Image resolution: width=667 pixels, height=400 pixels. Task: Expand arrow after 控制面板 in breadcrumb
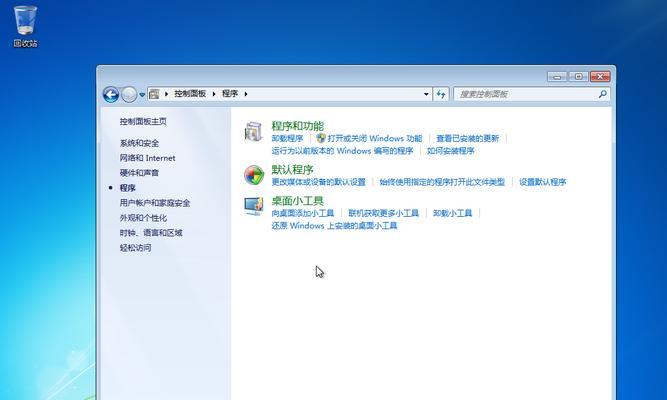[x=214, y=94]
